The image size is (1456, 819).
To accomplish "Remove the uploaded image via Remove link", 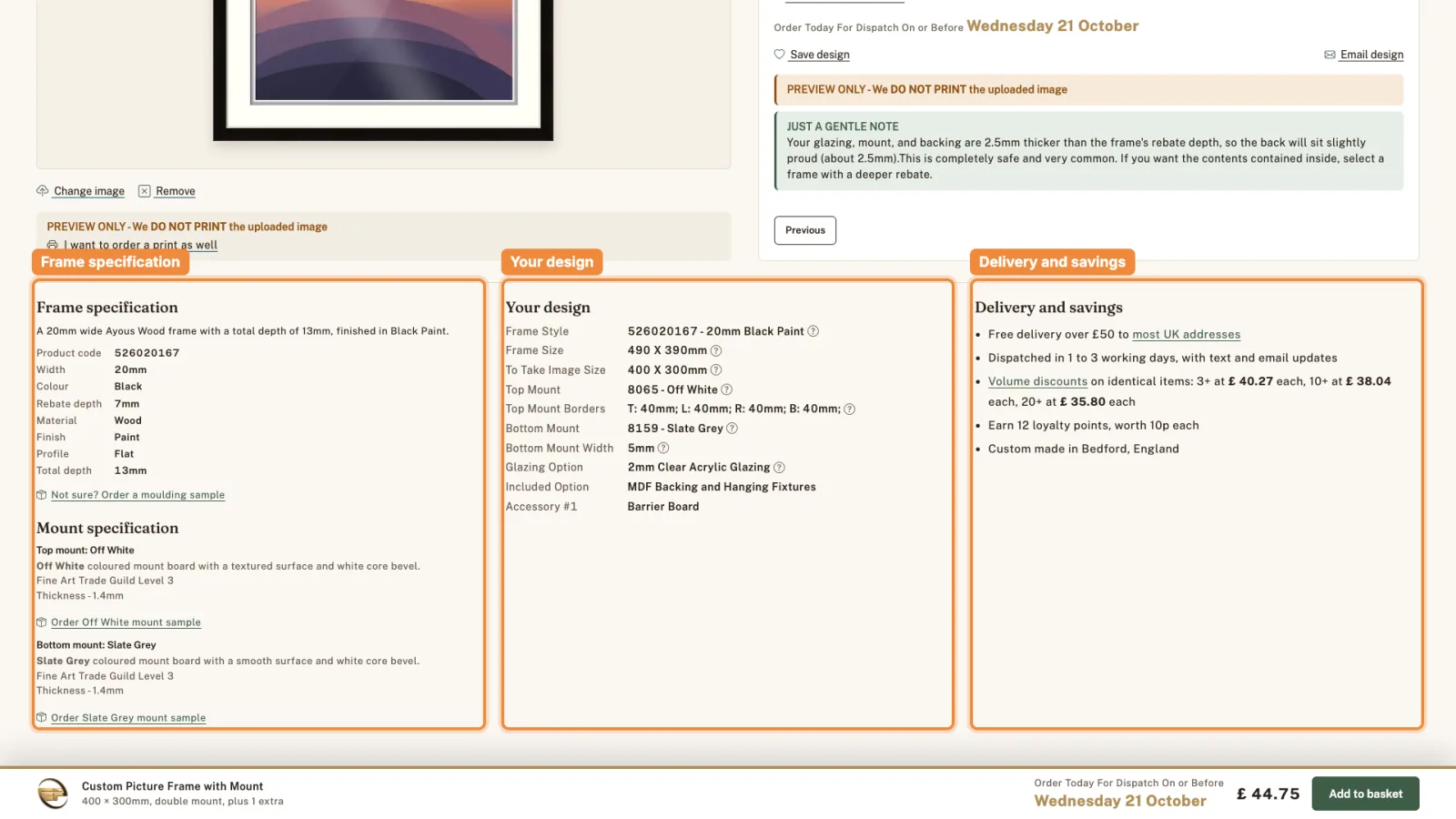I will pos(176,191).
